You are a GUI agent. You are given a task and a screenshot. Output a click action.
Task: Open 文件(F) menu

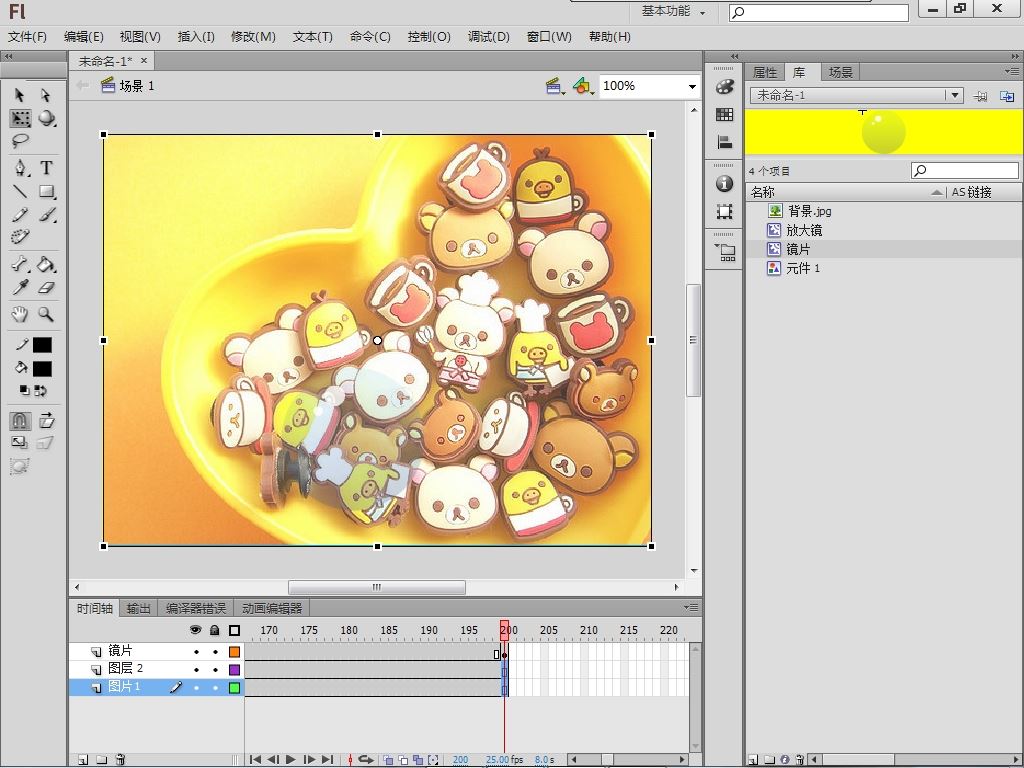point(27,37)
